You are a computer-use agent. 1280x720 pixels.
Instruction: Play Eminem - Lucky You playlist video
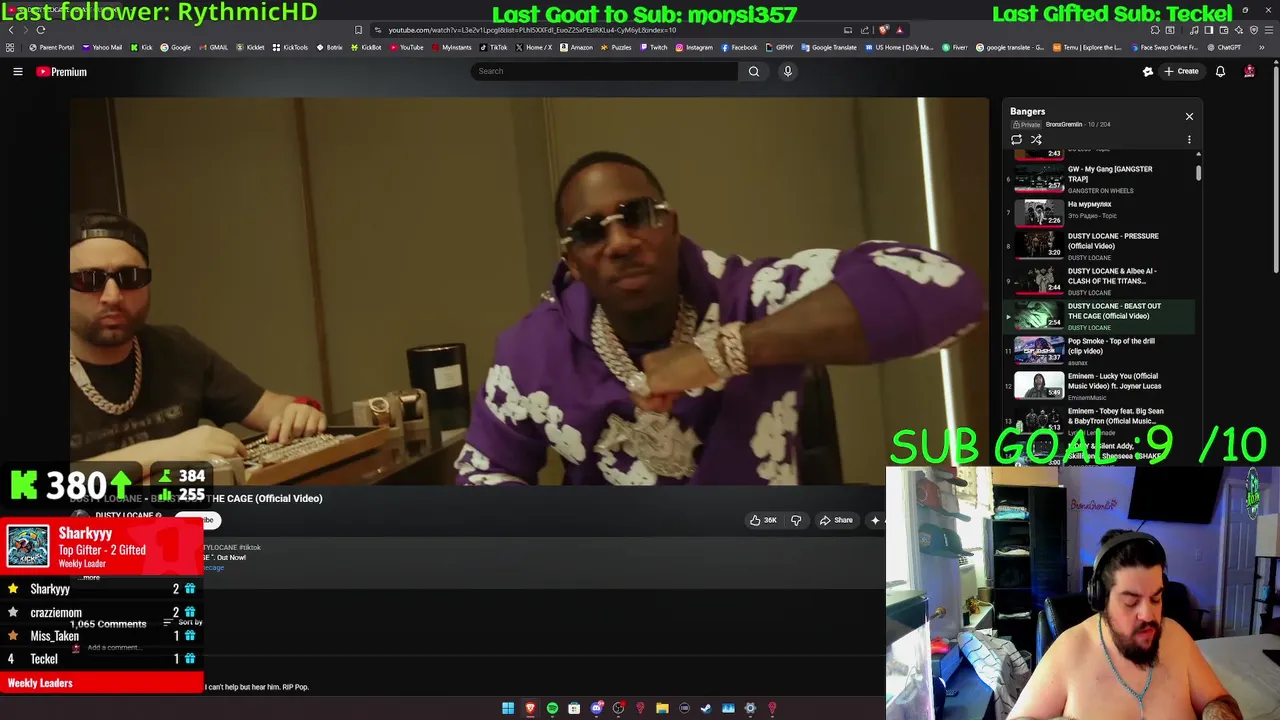[x=1100, y=385]
